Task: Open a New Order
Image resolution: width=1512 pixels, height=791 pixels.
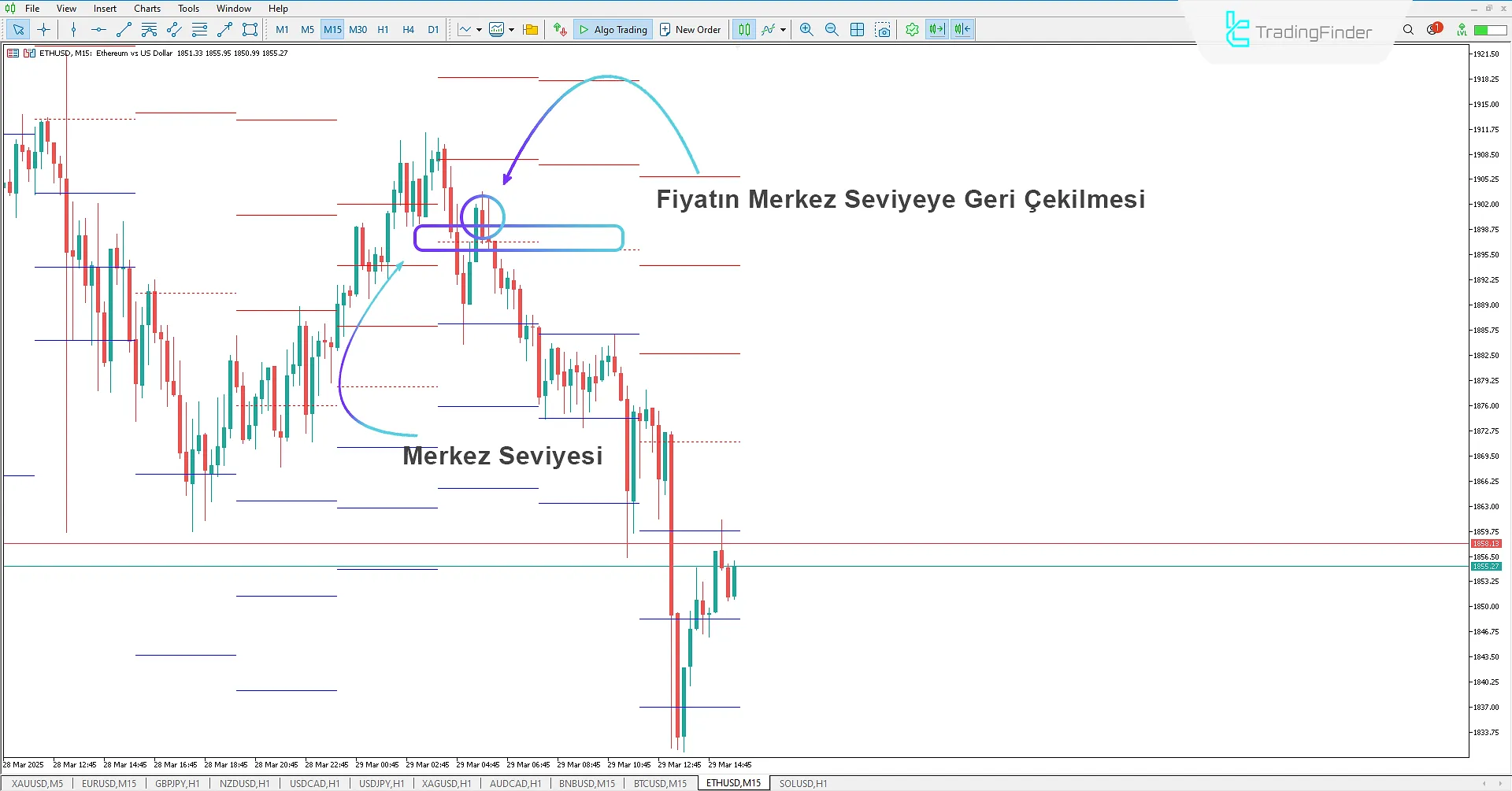Action: click(x=690, y=30)
